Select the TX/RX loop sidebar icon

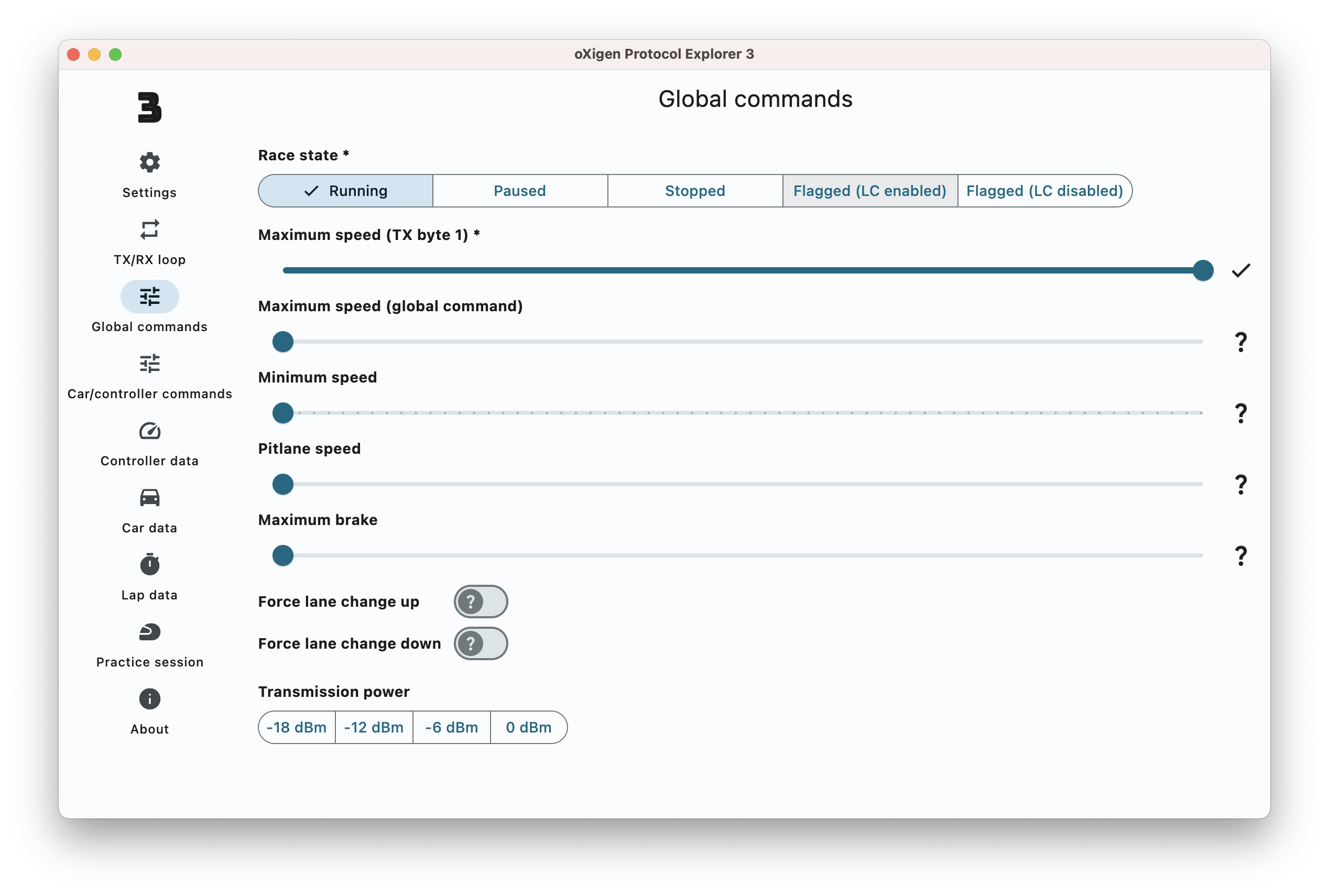point(149,229)
